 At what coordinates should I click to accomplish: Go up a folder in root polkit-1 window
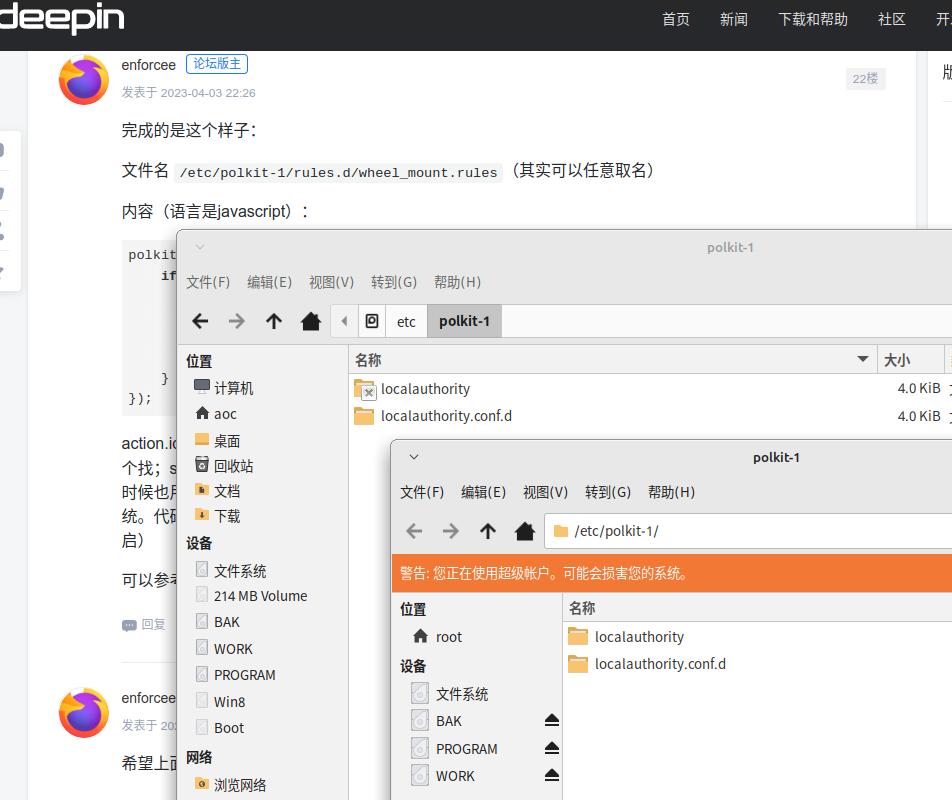tap(488, 531)
